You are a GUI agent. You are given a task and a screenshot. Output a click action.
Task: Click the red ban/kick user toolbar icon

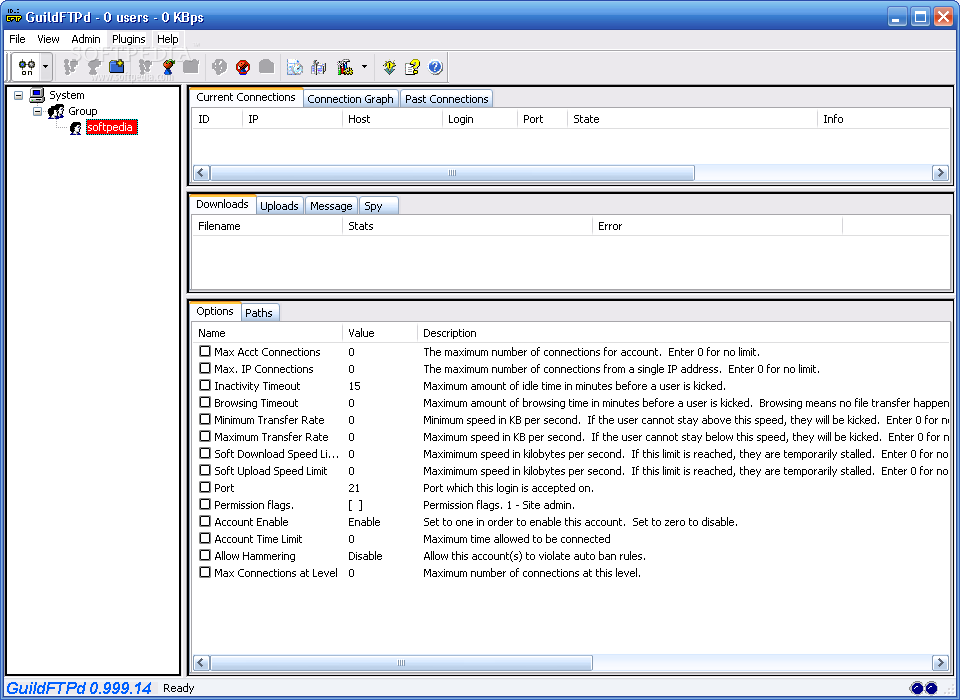243,67
